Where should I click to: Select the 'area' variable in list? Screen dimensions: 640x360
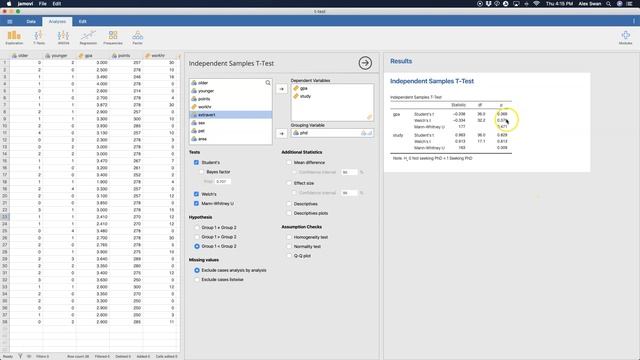pyautogui.click(x=231, y=139)
